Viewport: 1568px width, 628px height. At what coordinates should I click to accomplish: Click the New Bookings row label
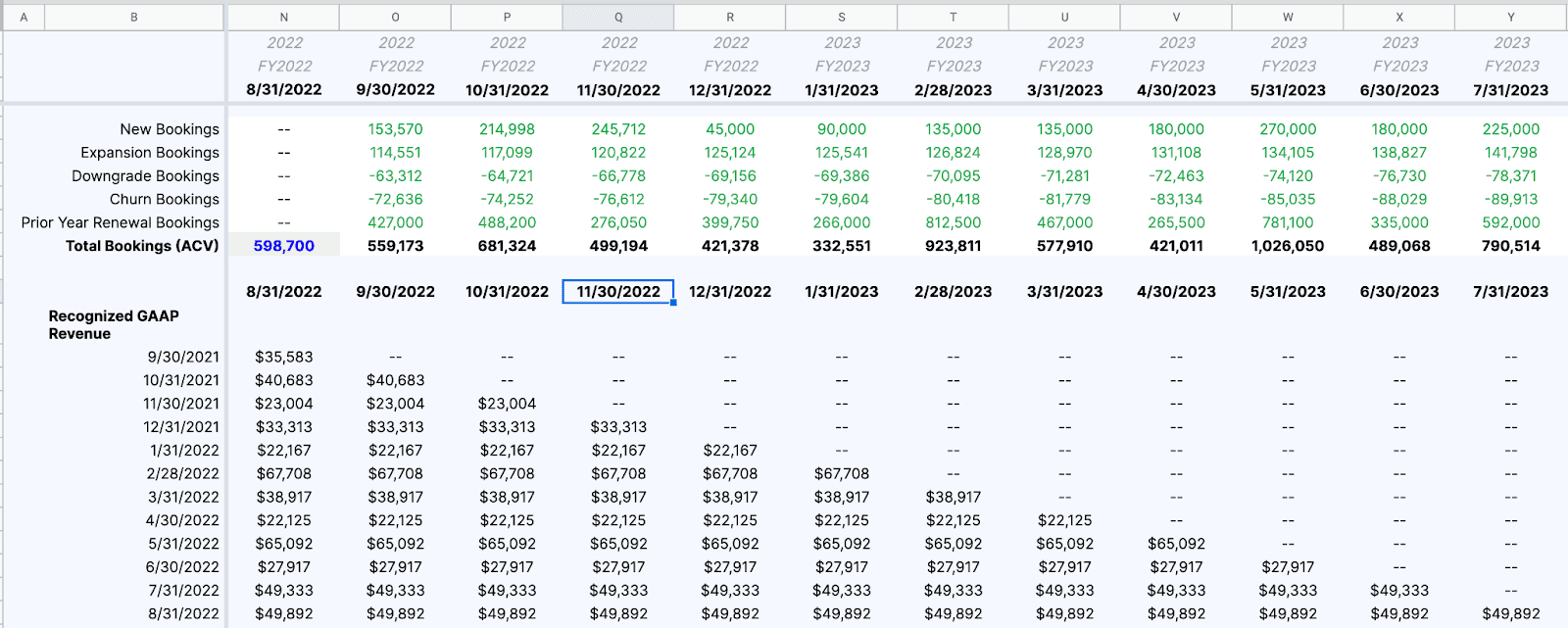(170, 129)
